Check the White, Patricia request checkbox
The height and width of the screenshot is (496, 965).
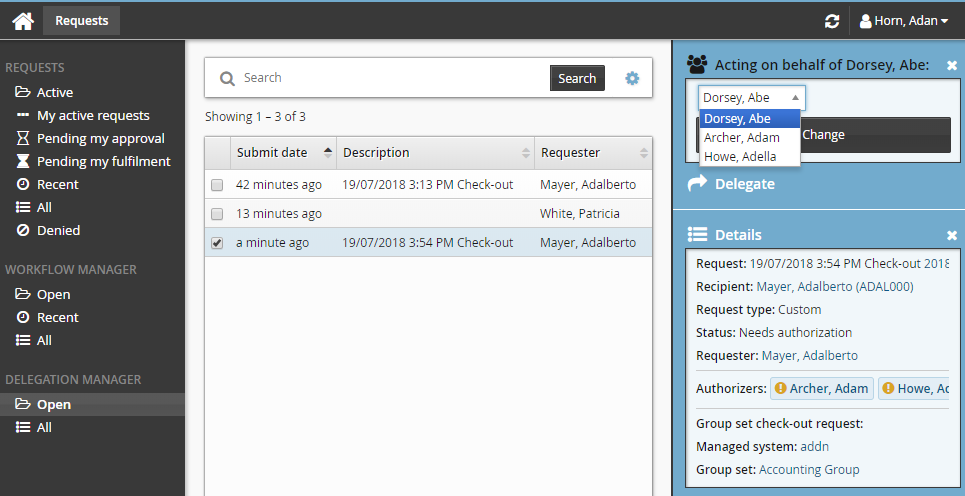coord(217,214)
